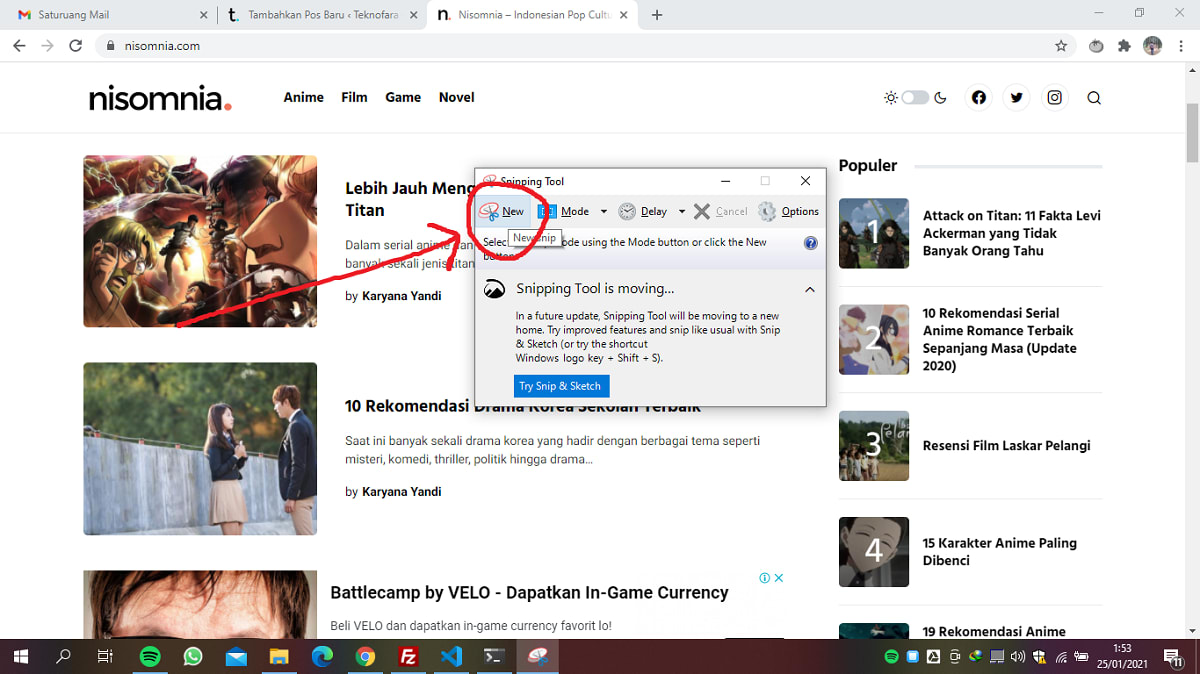Open 'Resensi Film Laskar Pelangi' link

tap(1006, 446)
